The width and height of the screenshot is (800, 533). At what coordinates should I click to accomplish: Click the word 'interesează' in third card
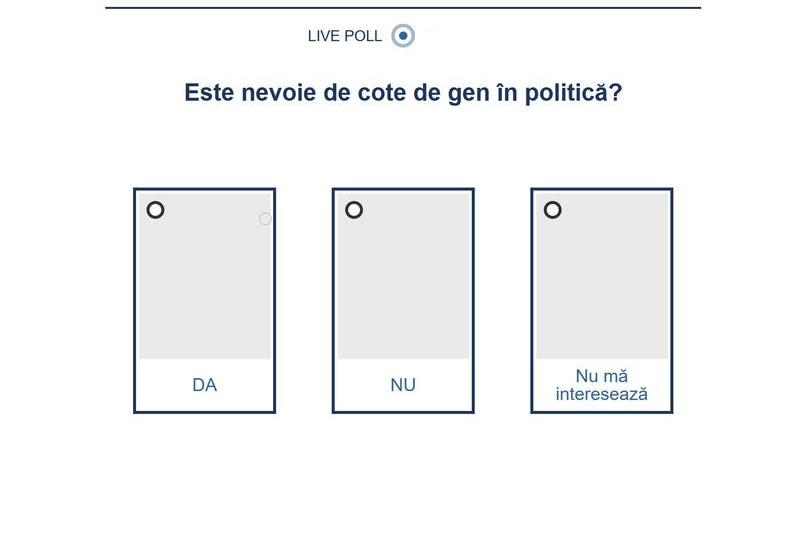tap(601, 394)
